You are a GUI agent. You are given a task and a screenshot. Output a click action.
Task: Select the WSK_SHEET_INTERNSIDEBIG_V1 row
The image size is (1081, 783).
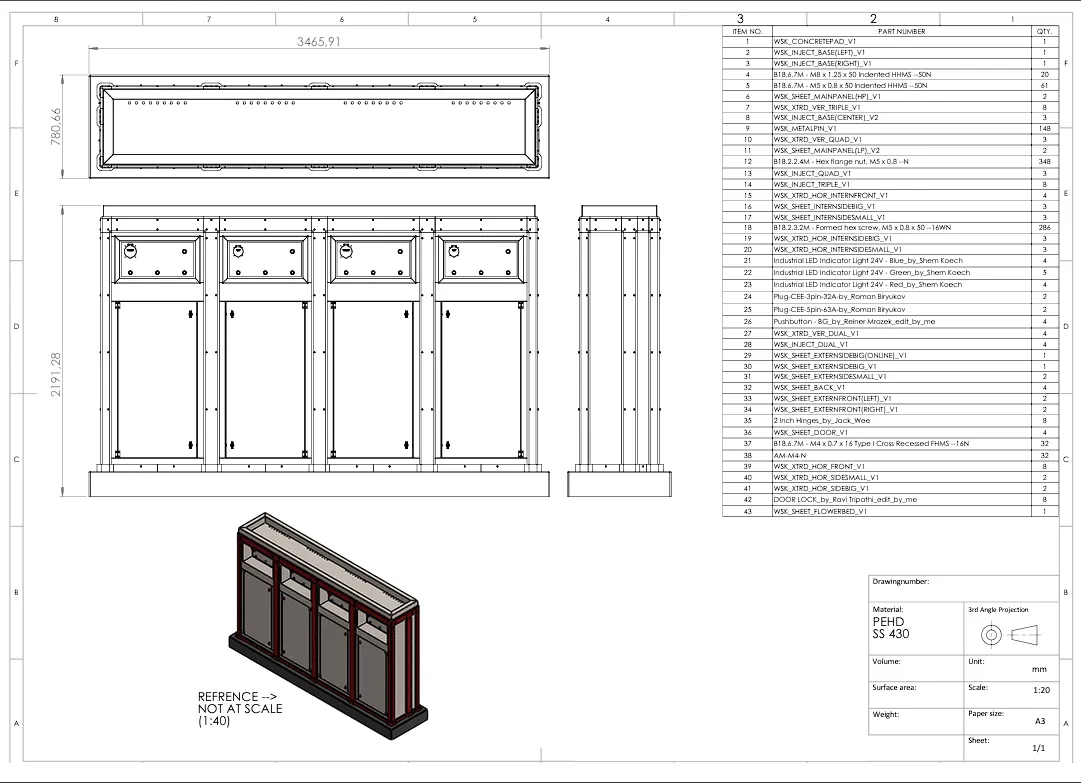pos(890,207)
